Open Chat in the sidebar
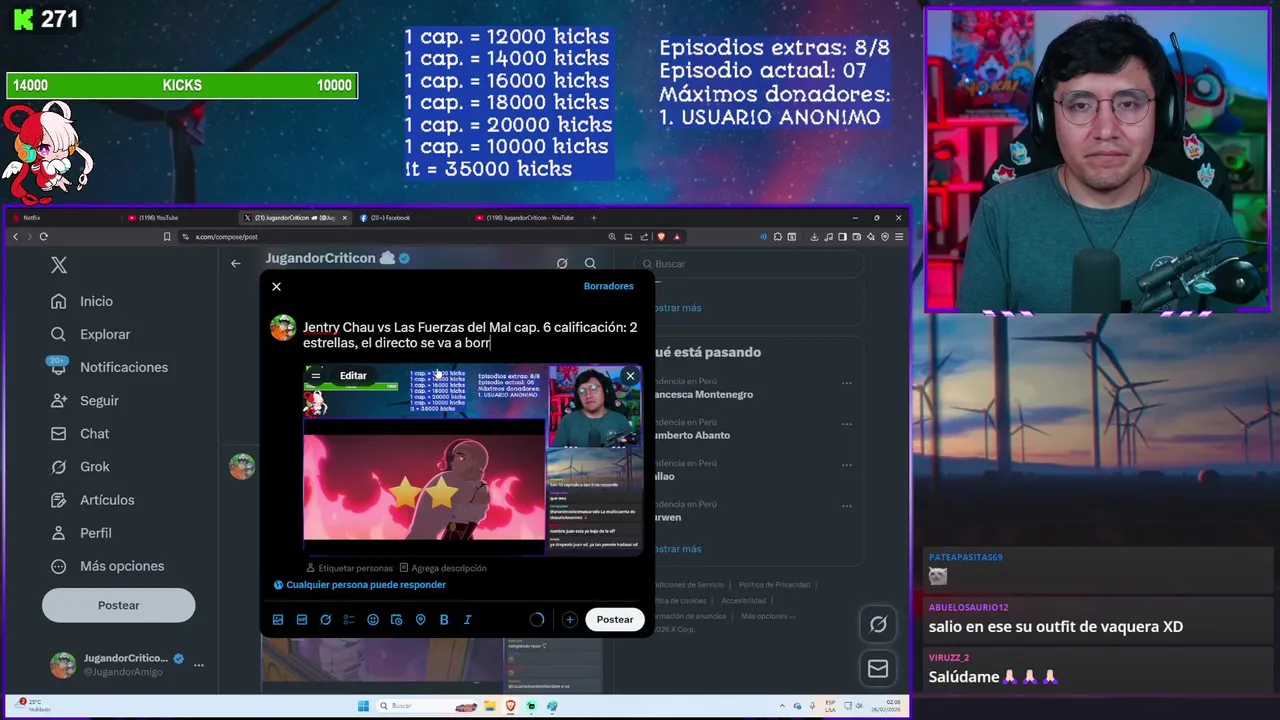 tap(80, 433)
